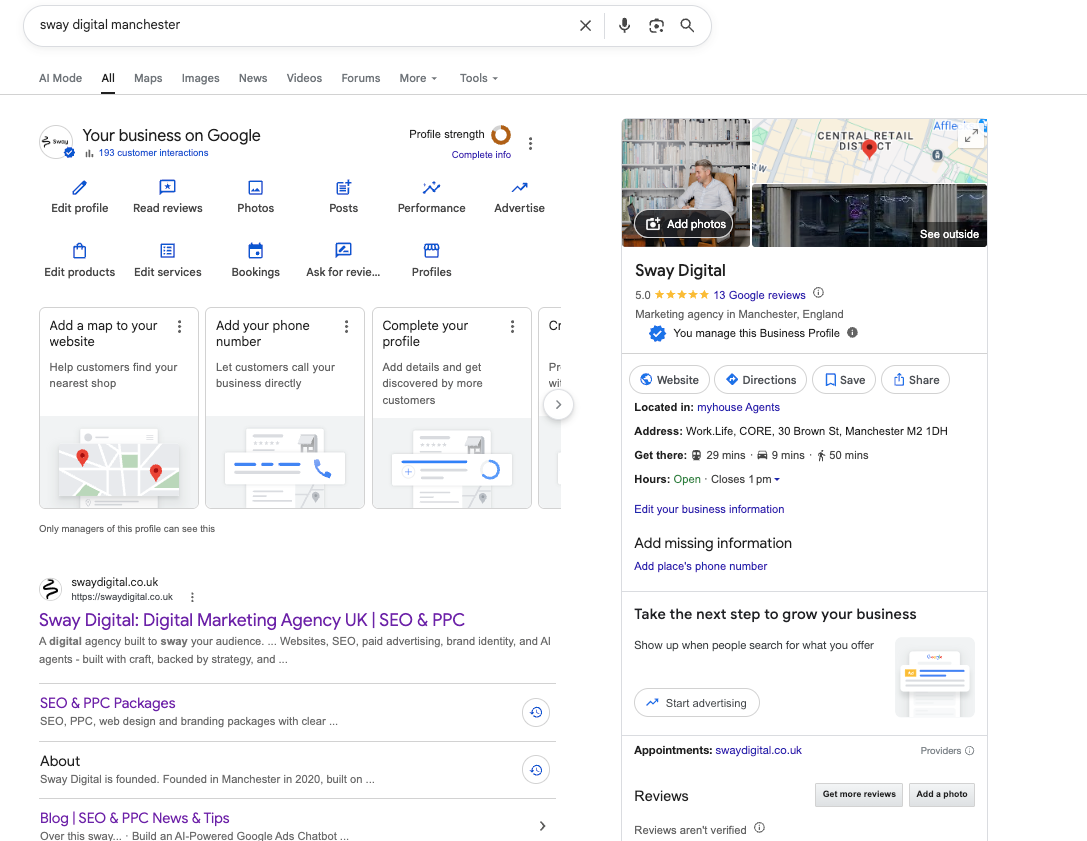Open the Edit profile pencil icon
The image size is (1087, 841).
click(x=80, y=187)
